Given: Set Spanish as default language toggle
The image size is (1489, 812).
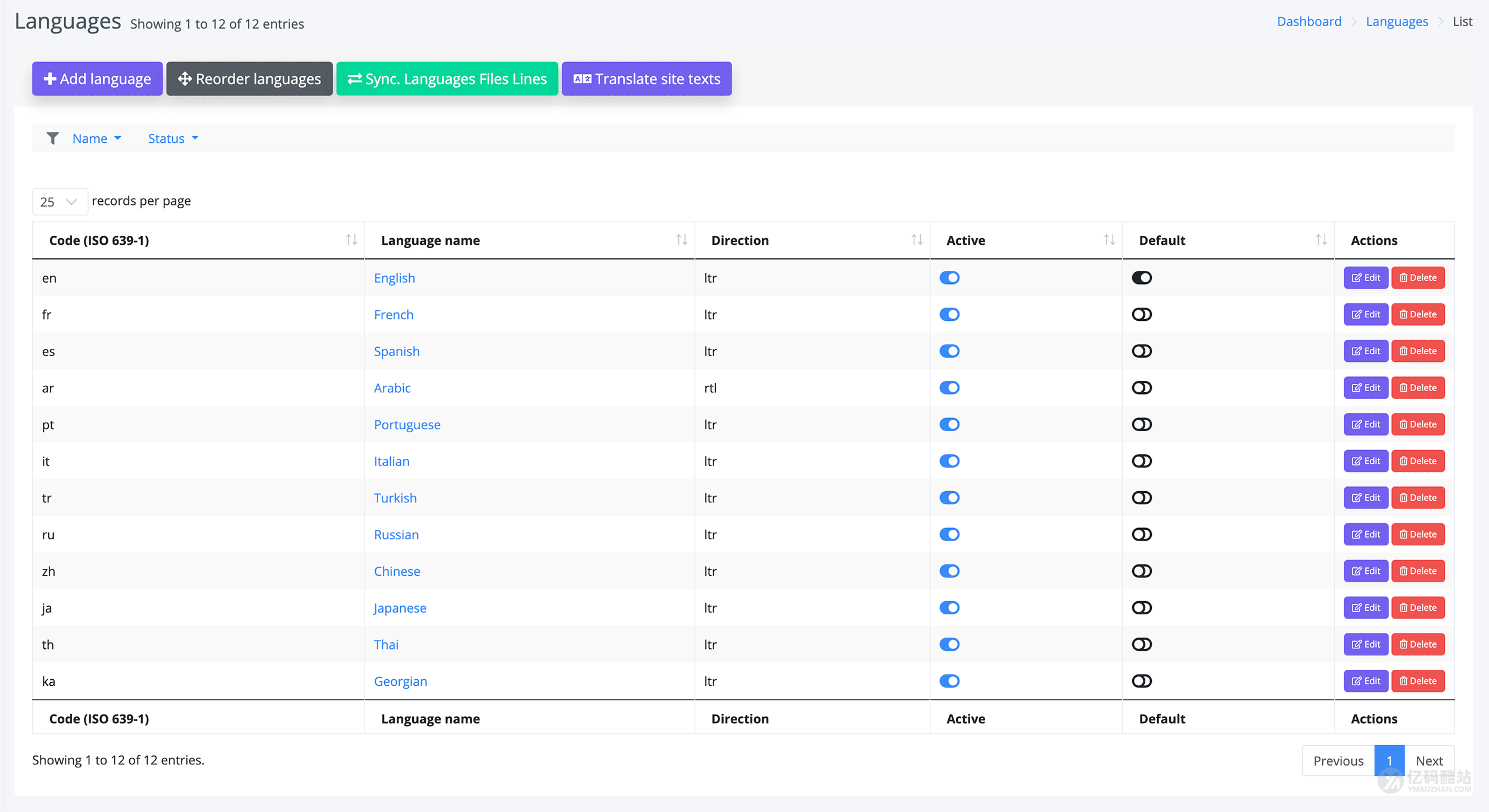Looking at the screenshot, I should 1142,351.
